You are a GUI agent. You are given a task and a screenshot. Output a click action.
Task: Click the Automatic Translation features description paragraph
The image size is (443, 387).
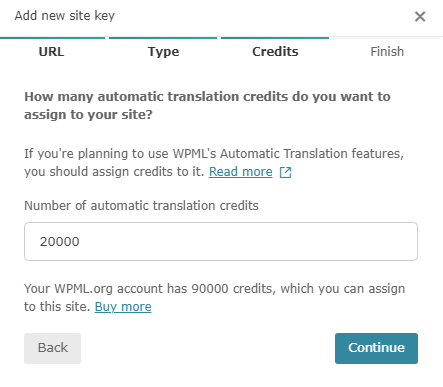(214, 163)
